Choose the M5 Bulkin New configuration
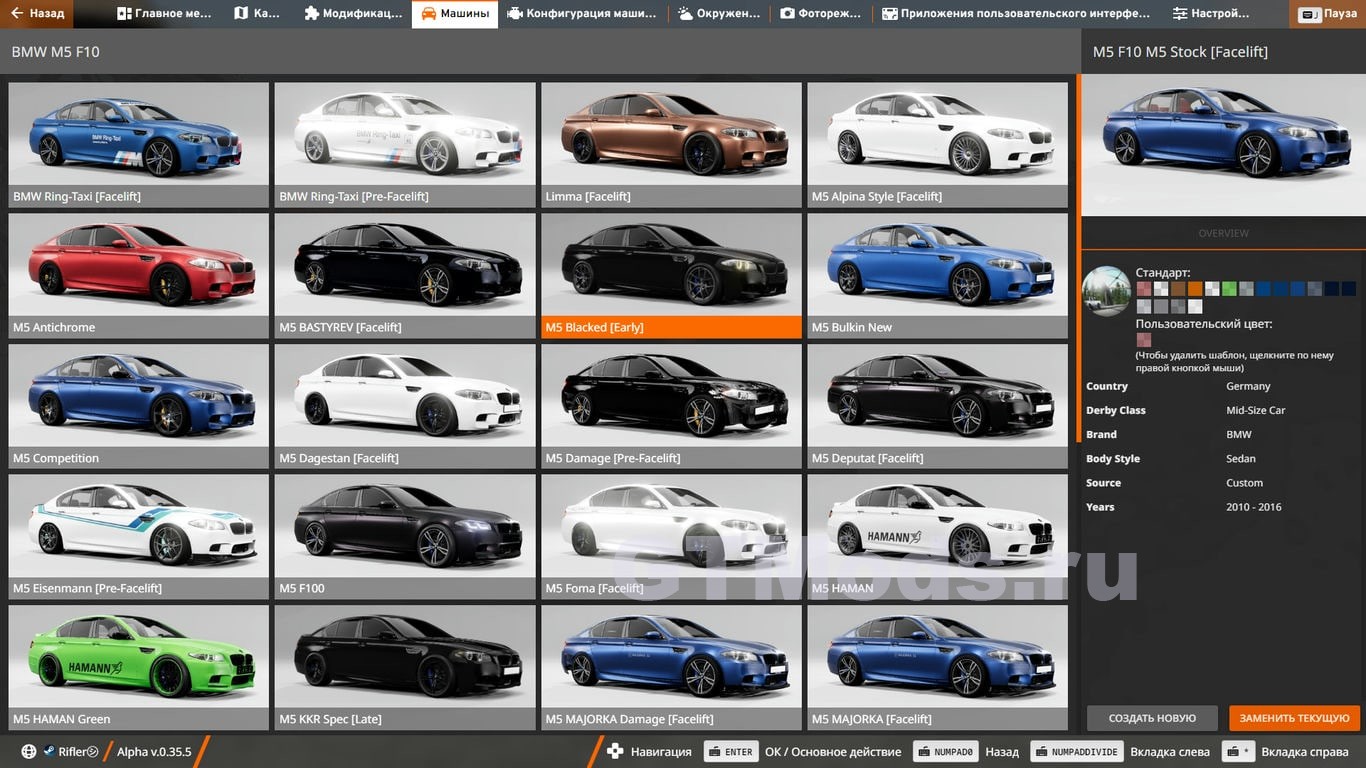 (x=938, y=276)
